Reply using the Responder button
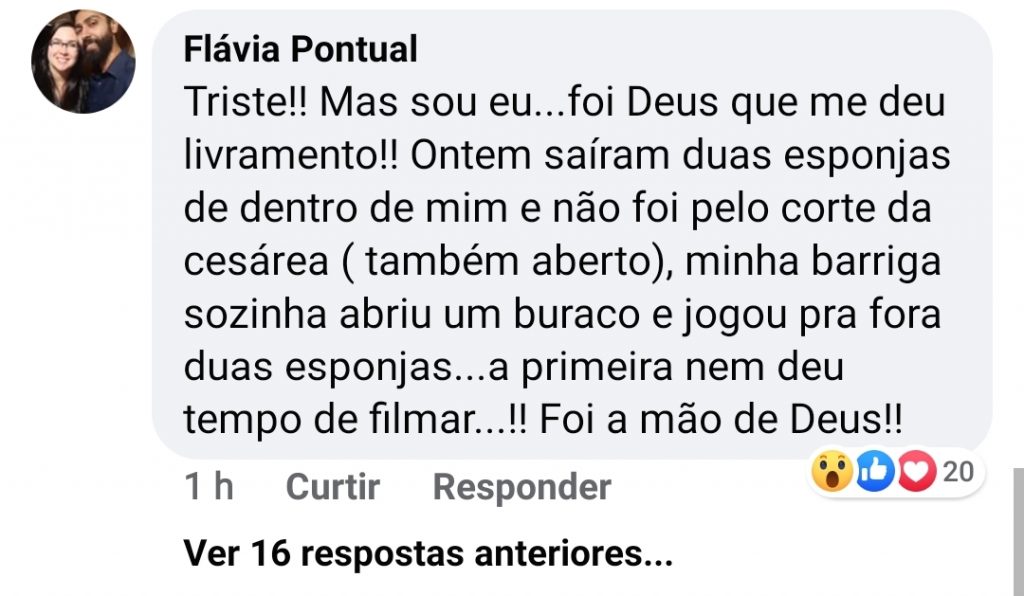Viewport: 1024px width, 596px height. point(521,487)
